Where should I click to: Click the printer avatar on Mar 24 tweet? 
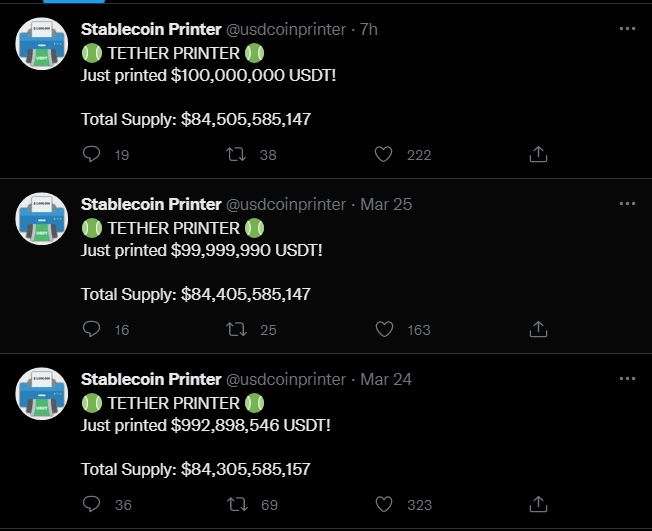(42, 394)
